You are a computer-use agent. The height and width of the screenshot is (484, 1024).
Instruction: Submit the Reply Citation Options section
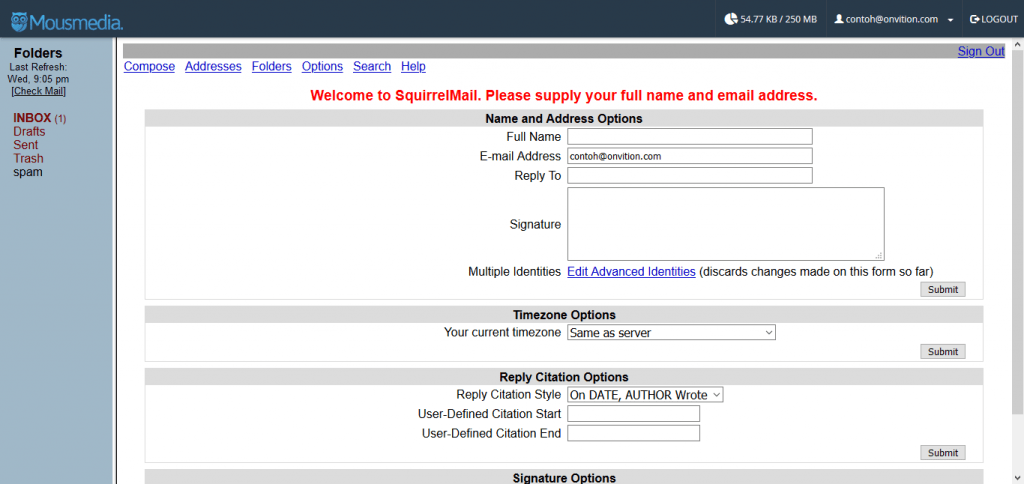pyautogui.click(x=942, y=453)
